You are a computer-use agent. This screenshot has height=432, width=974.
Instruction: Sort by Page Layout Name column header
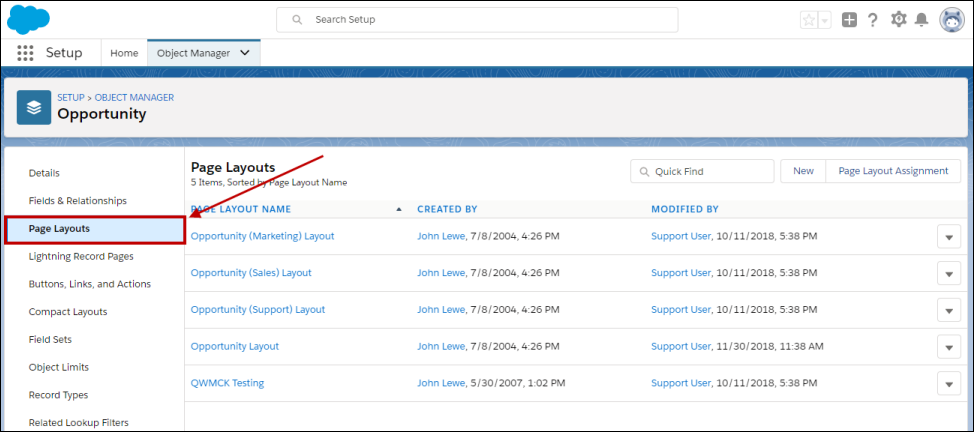pyautogui.click(x=241, y=209)
